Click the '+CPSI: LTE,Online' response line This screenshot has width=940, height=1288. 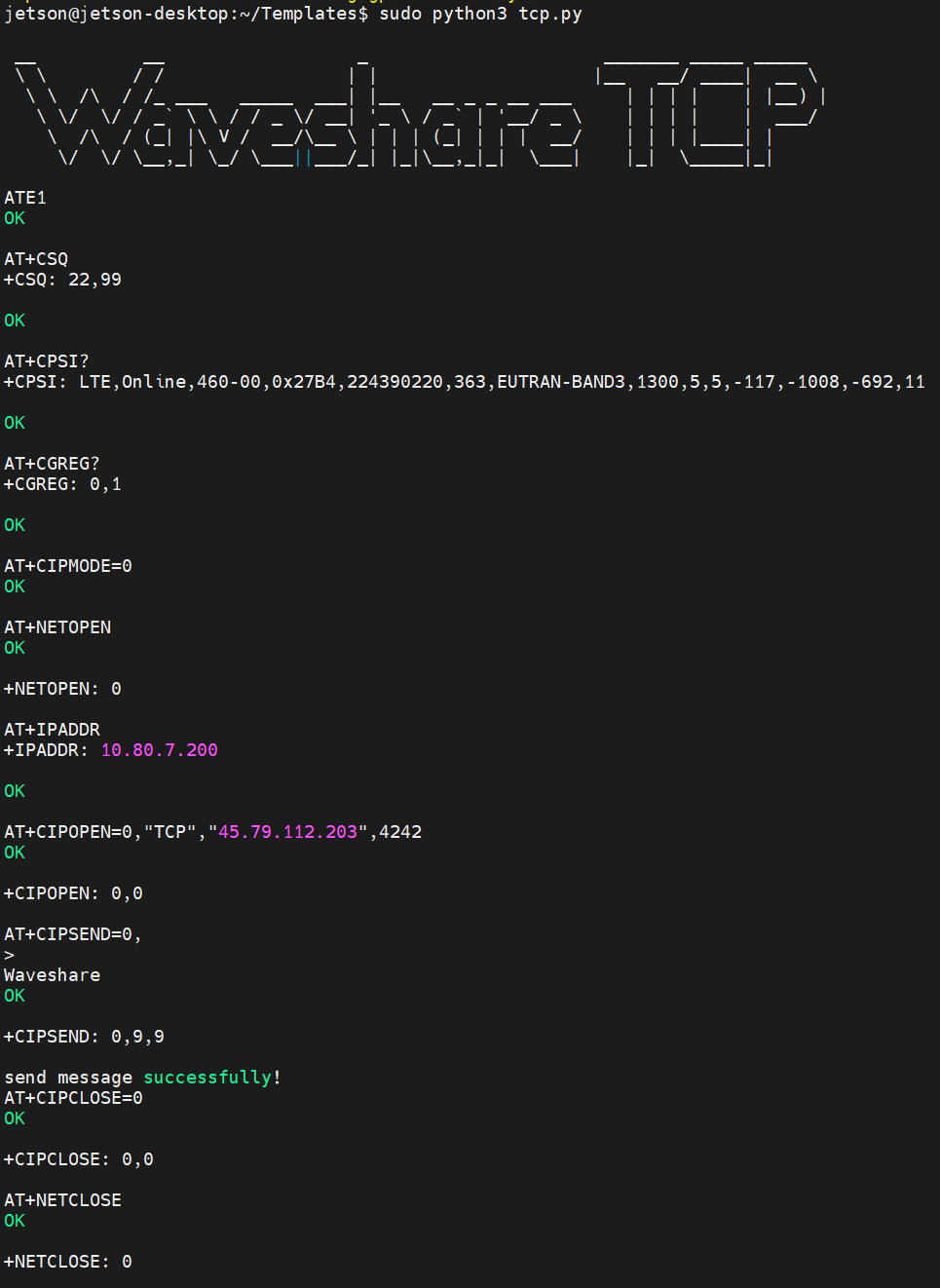pos(465,382)
